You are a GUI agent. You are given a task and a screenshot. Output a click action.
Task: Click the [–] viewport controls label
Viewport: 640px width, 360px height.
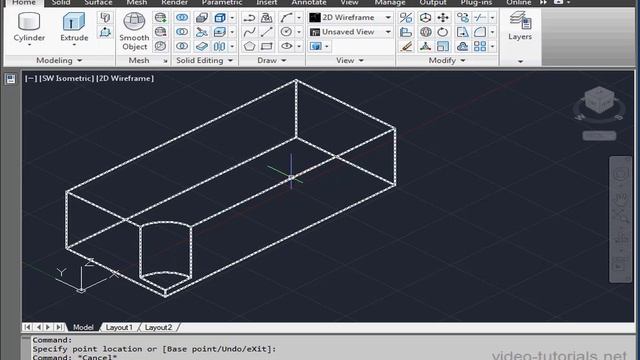point(31,78)
